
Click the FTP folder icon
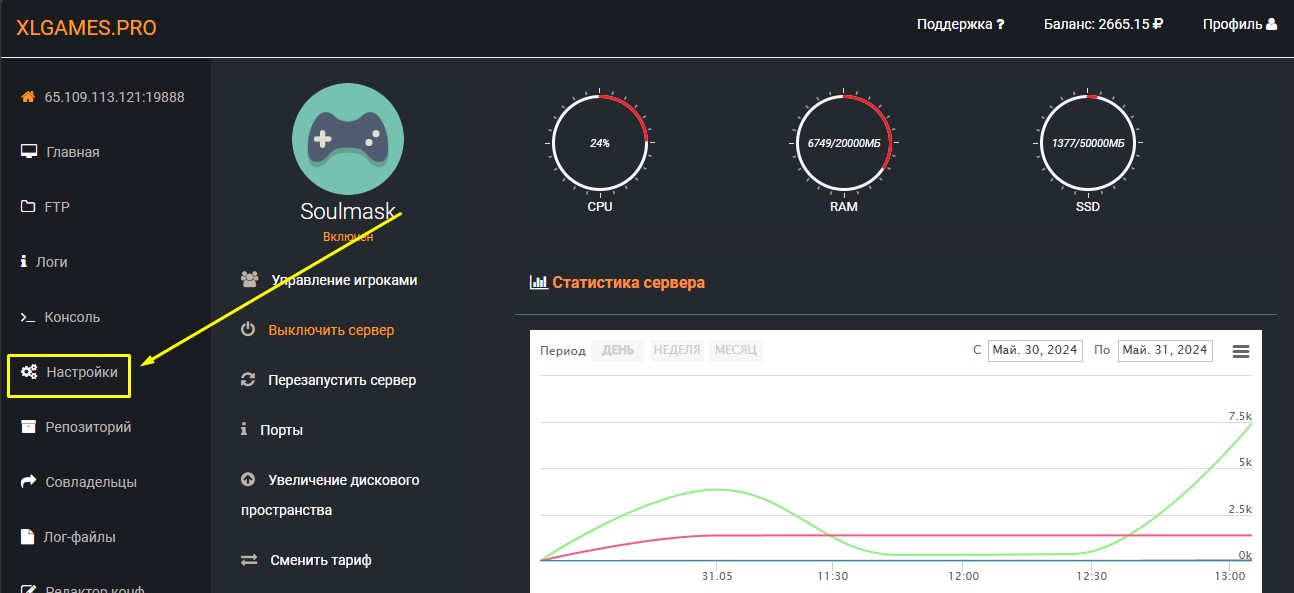(28, 207)
